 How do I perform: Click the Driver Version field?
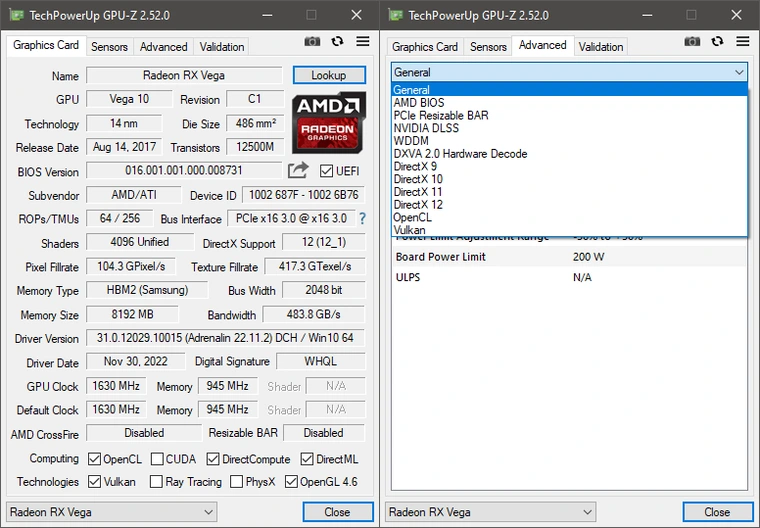[225, 338]
